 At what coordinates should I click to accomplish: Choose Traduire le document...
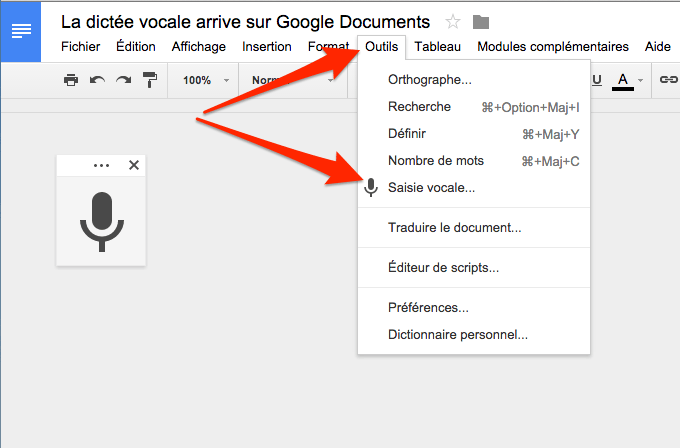474,228
